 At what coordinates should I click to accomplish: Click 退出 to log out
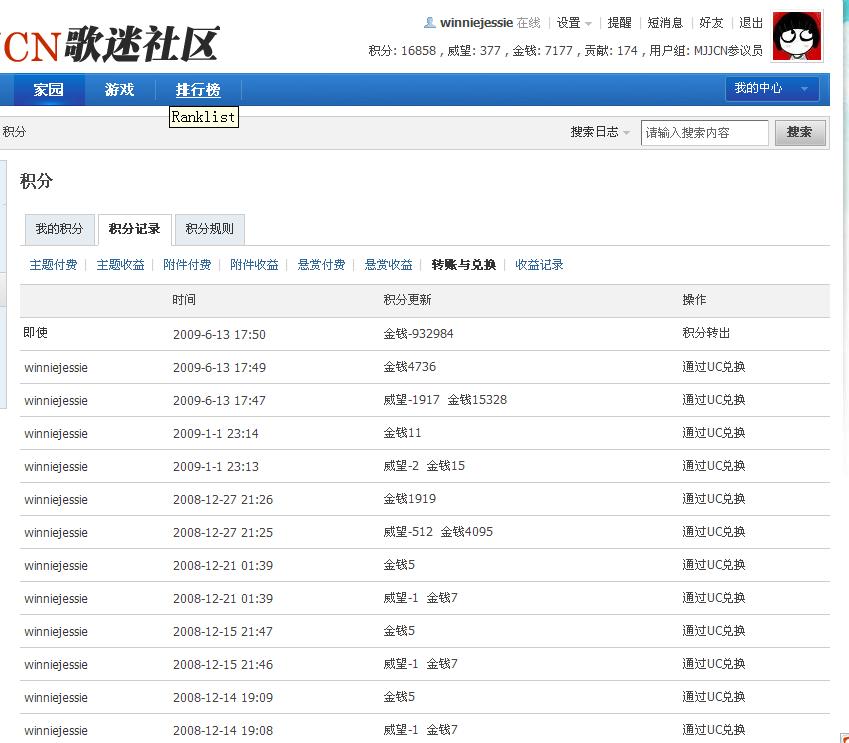click(x=750, y=23)
